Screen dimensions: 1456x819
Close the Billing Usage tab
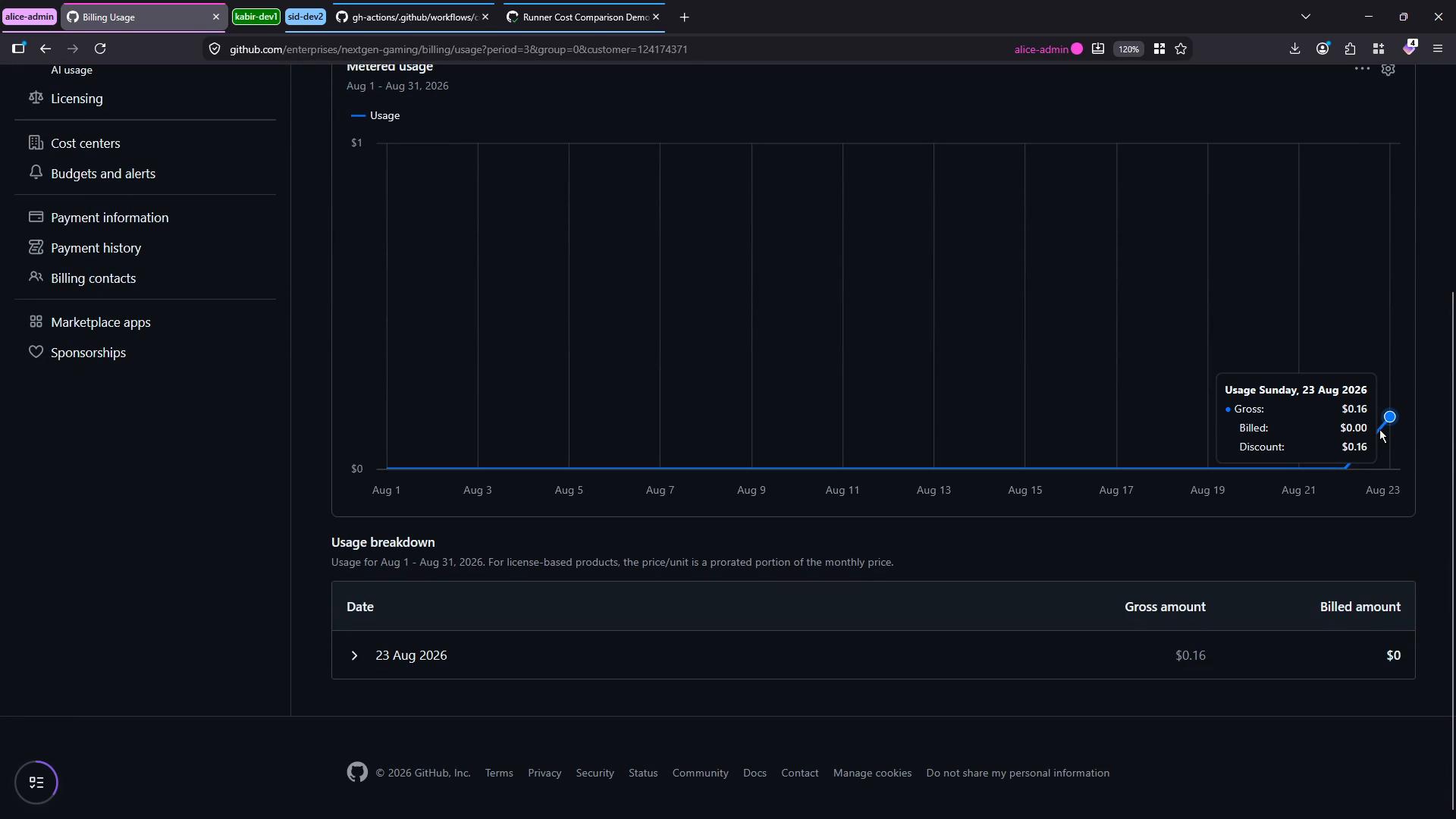[216, 17]
